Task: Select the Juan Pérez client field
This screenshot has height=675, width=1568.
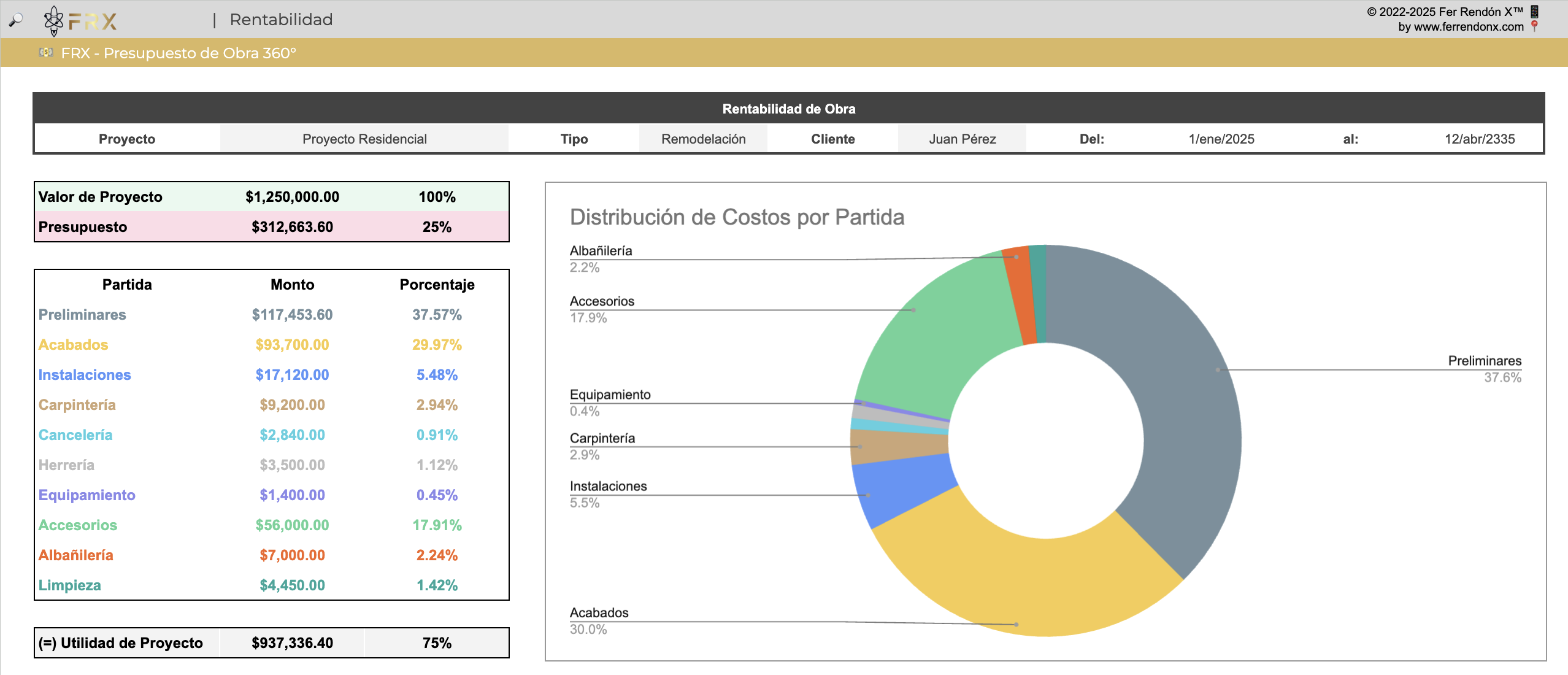Action: pyautogui.click(x=962, y=139)
